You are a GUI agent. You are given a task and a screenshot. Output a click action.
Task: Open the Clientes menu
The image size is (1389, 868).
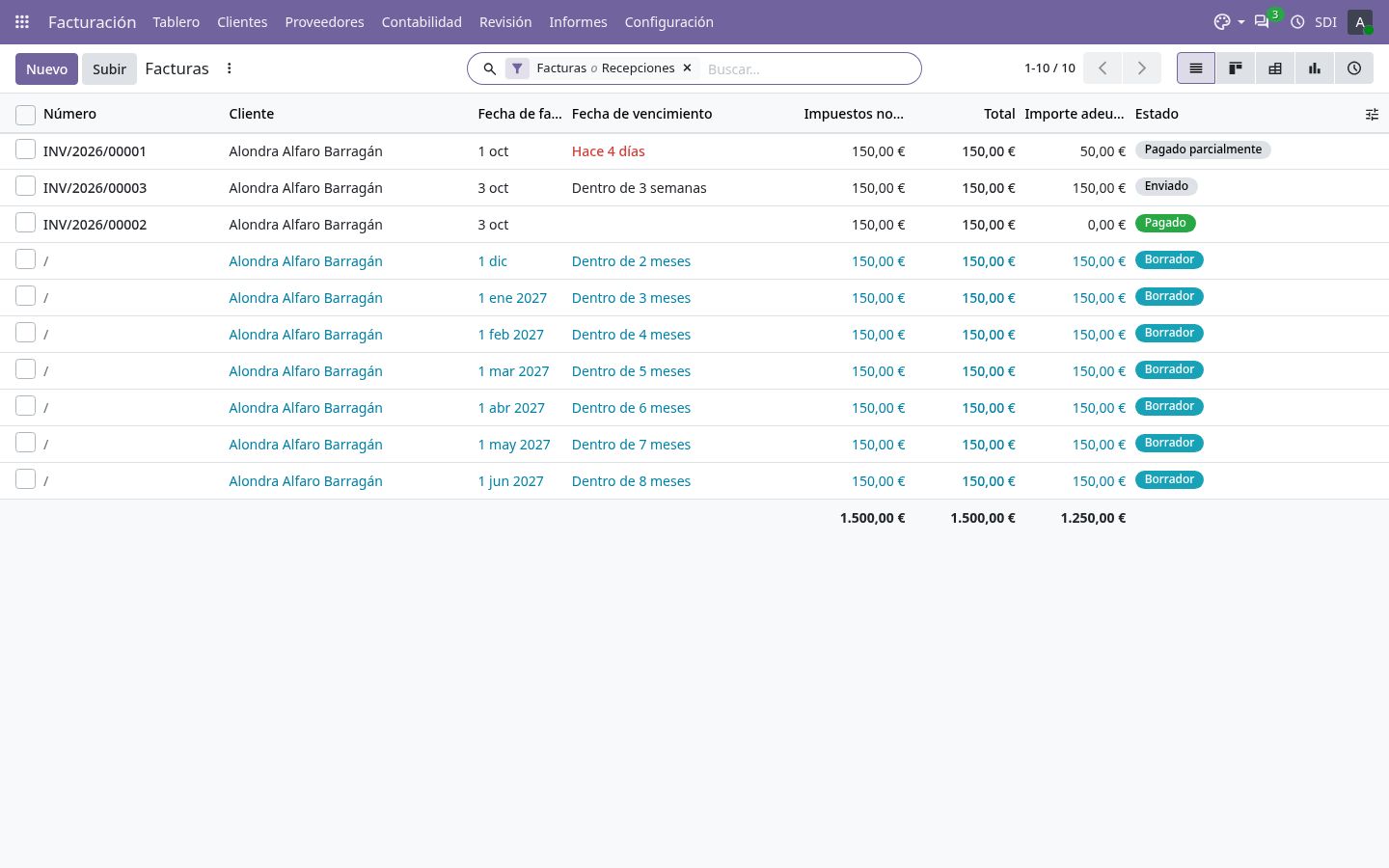(x=242, y=21)
